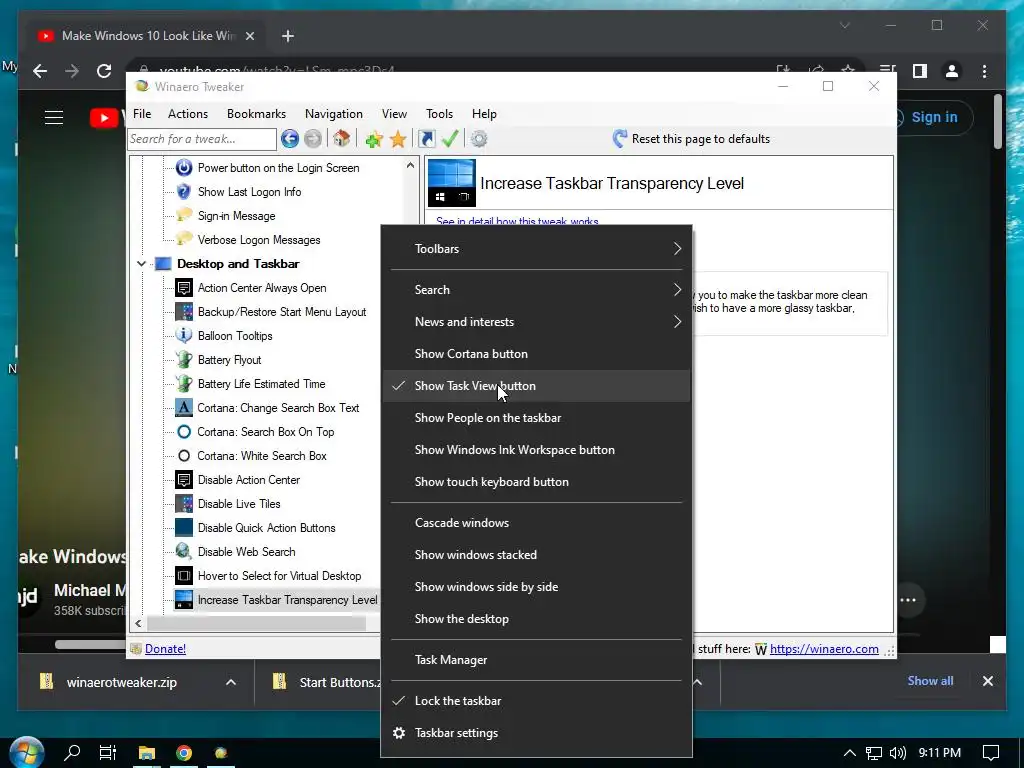
Task: Expand Toolbars submenu in context menu
Action: (x=536, y=249)
